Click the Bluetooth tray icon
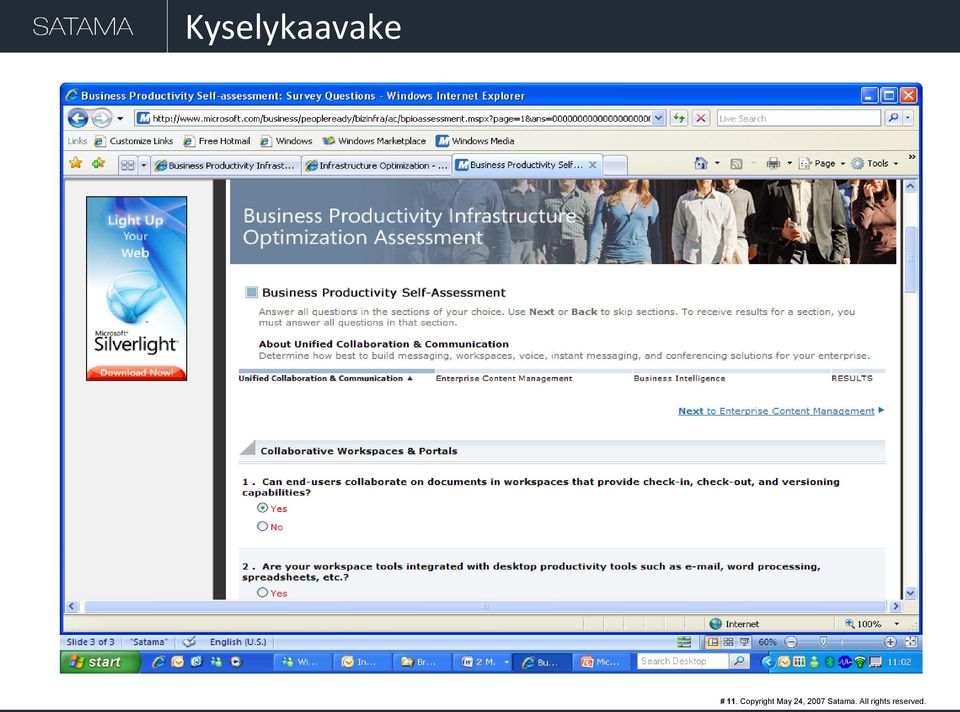This screenshot has height=712, width=960. [x=830, y=662]
